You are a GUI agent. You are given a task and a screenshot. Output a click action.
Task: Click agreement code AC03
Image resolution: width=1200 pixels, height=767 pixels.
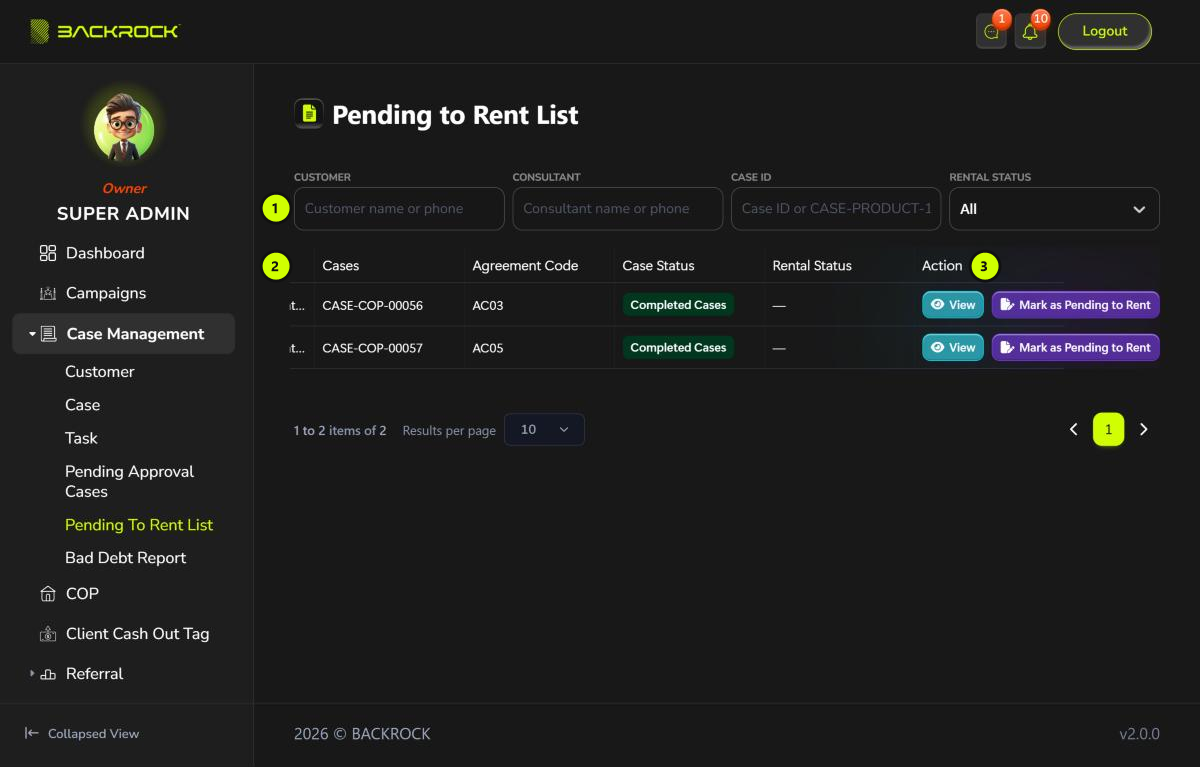(x=488, y=305)
